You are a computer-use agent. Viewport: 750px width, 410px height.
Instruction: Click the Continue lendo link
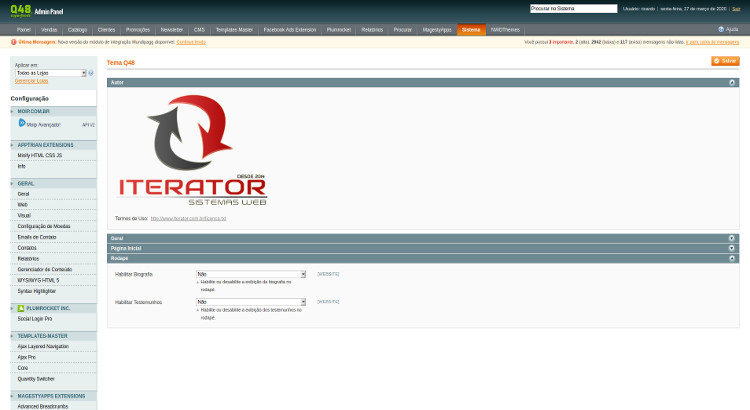tap(191, 42)
